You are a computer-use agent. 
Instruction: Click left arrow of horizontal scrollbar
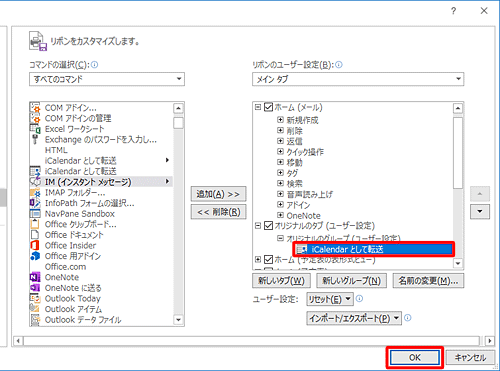(x=18, y=341)
